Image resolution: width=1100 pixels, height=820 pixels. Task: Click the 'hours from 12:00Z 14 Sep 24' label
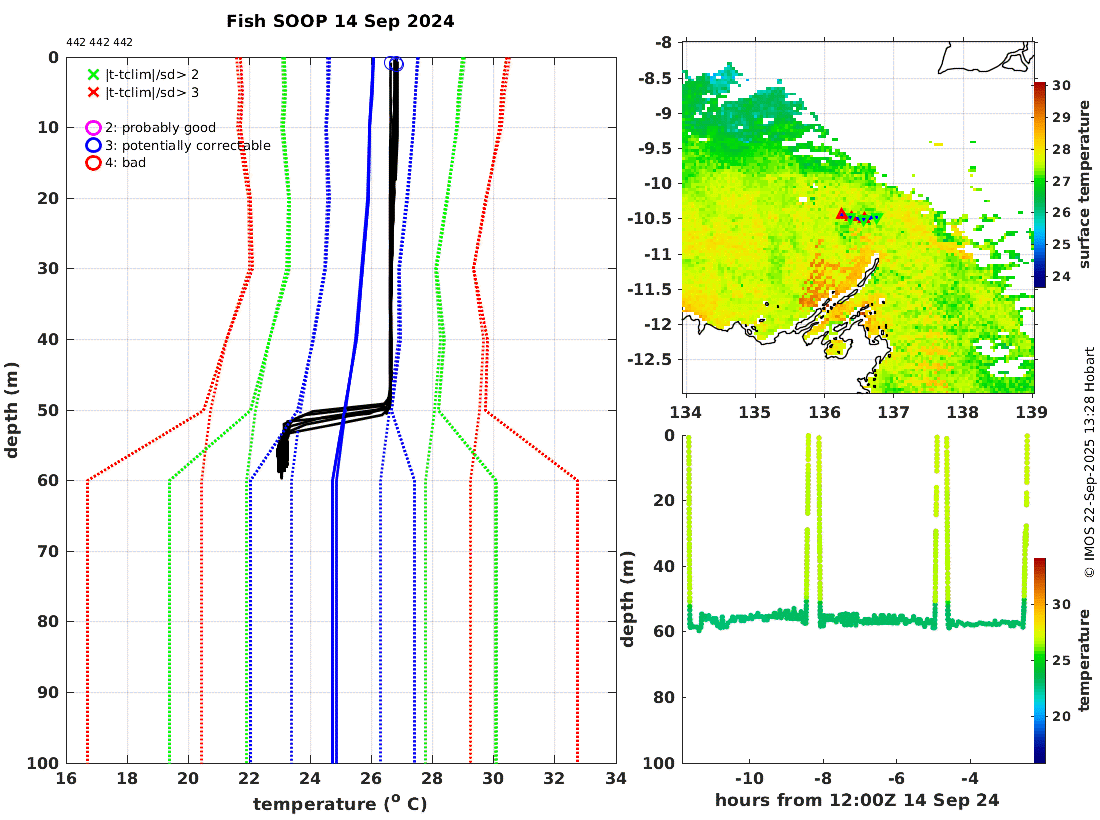point(857,800)
